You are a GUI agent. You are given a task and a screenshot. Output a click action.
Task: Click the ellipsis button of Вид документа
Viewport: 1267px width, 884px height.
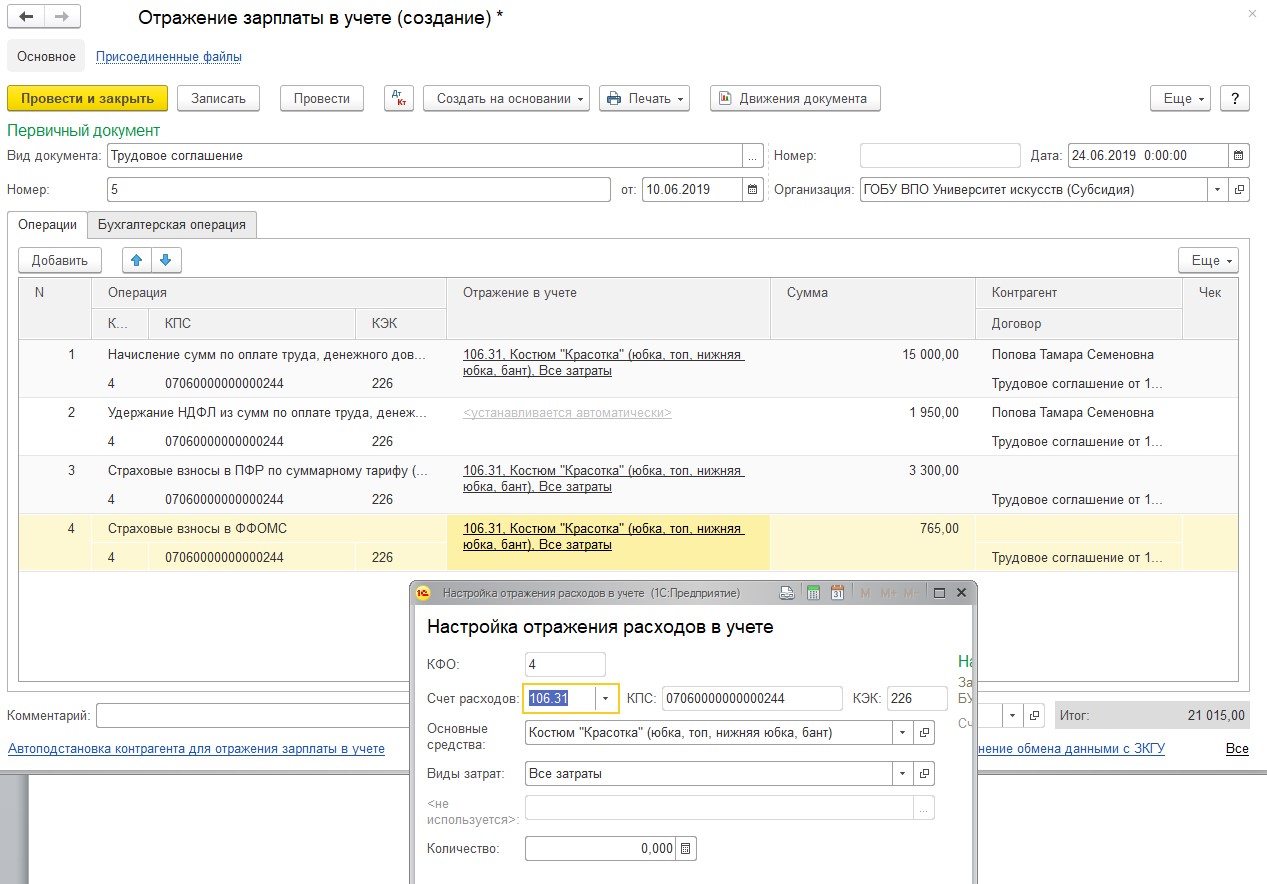(753, 156)
